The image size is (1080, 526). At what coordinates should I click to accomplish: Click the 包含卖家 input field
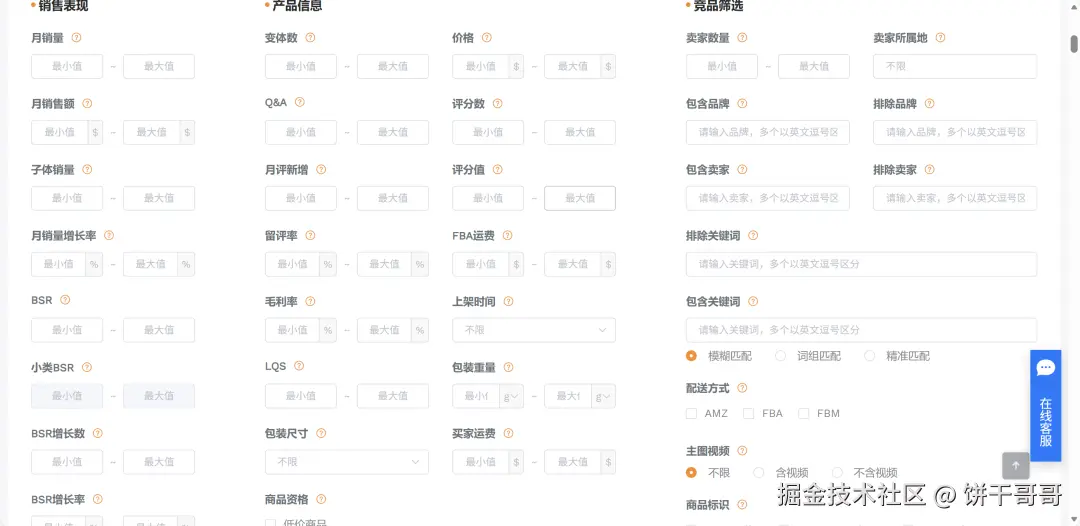click(768, 198)
